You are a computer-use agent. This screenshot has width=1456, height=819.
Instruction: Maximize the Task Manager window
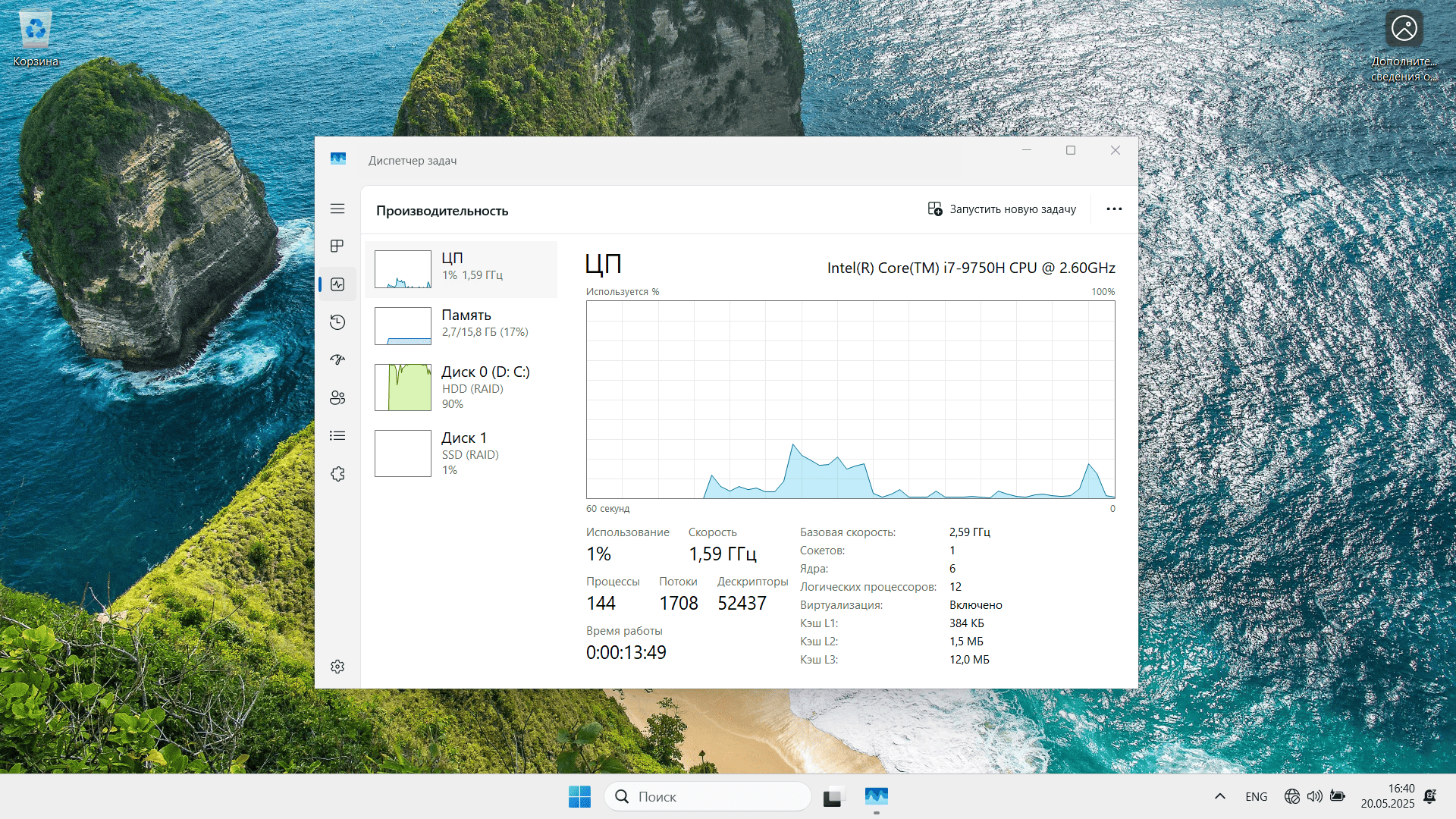point(1071,150)
